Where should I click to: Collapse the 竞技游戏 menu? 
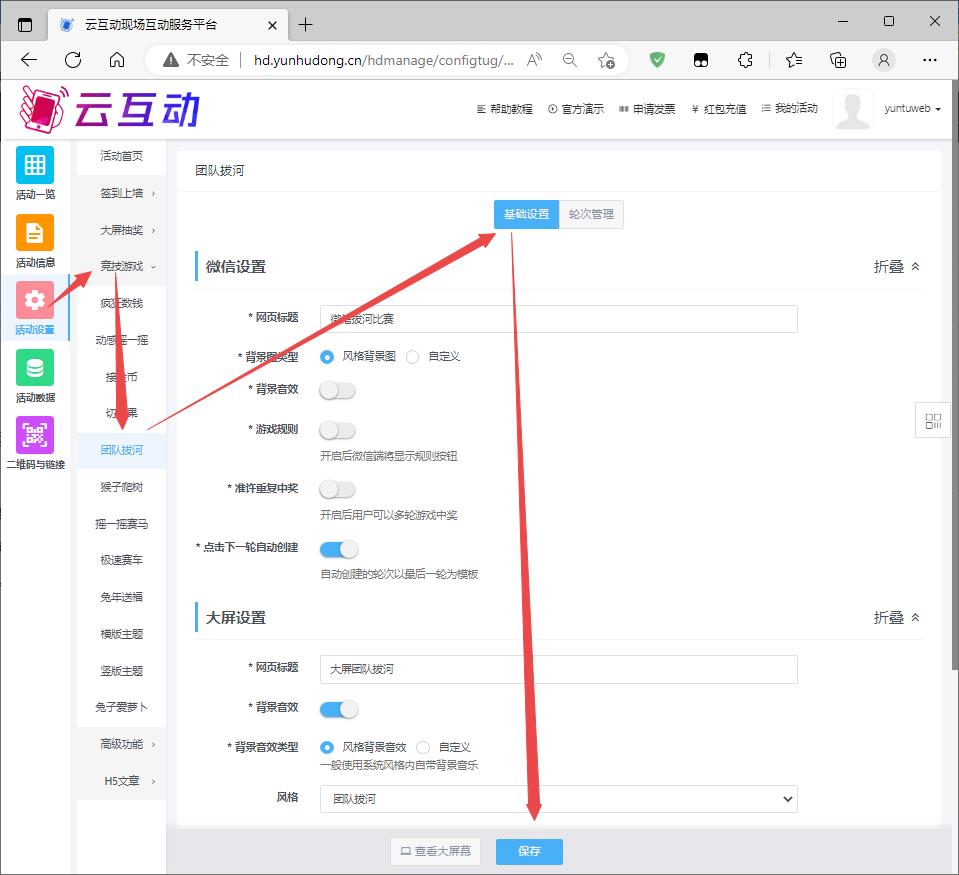pos(121,267)
